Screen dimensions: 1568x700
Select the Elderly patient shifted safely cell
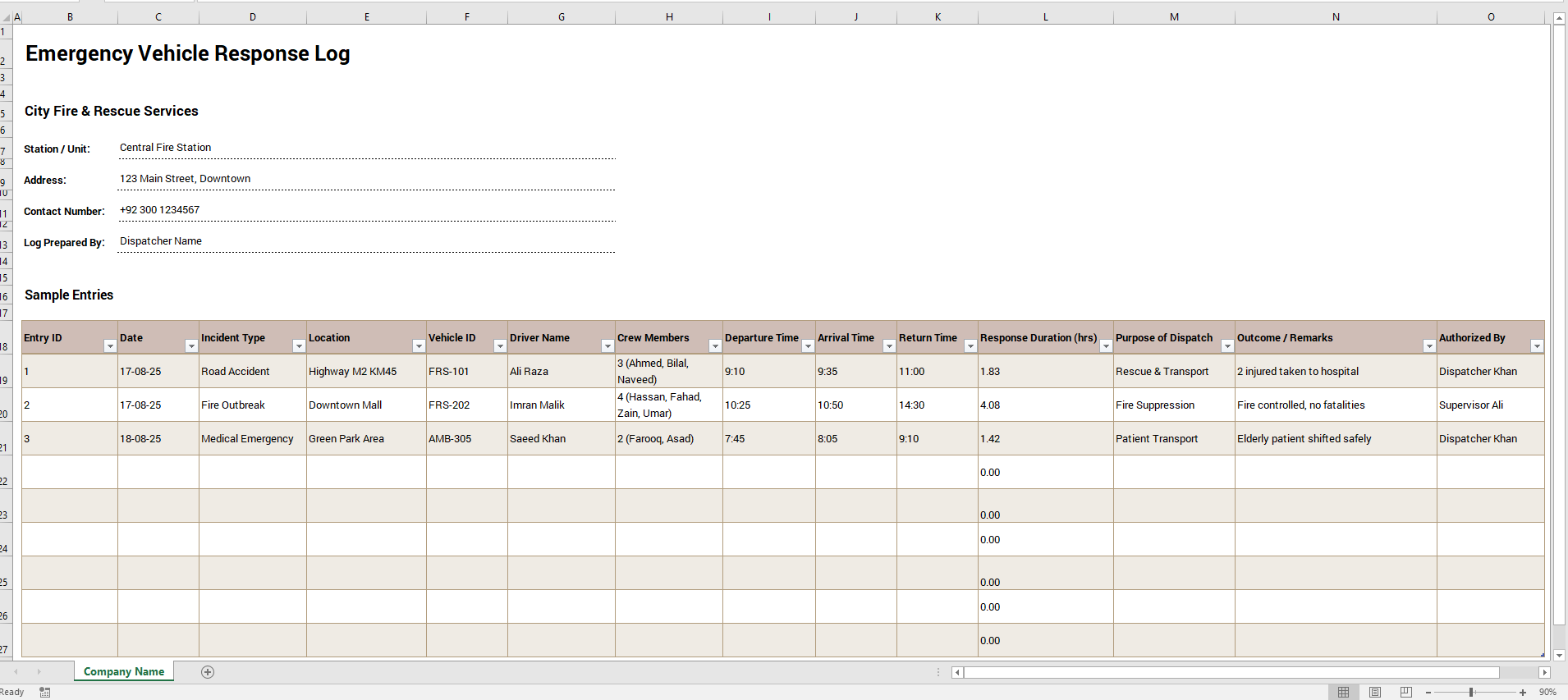1336,439
